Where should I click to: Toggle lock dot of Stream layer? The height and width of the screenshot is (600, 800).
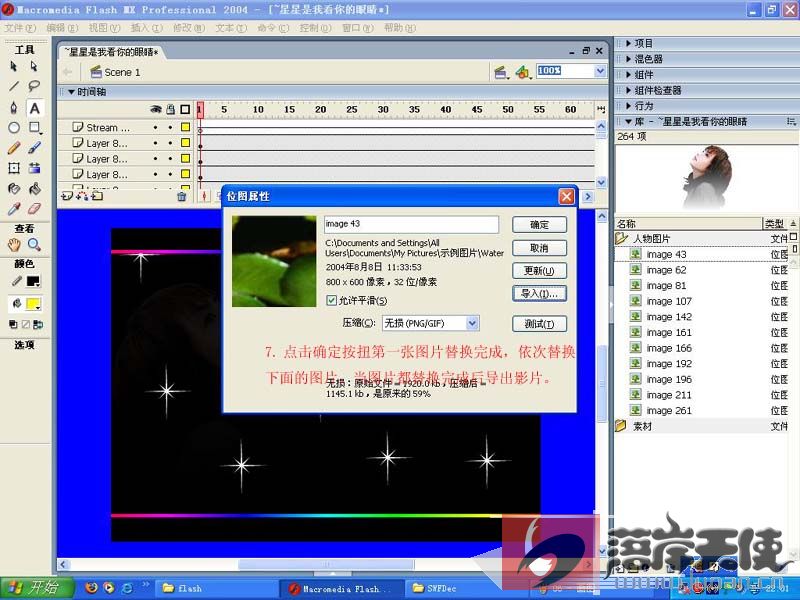[170, 127]
